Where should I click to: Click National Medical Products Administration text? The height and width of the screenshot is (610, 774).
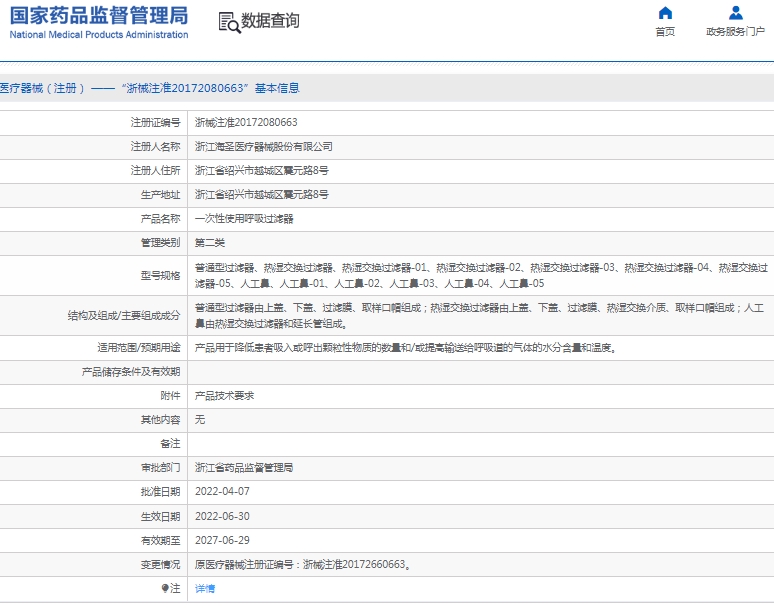pyautogui.click(x=99, y=35)
